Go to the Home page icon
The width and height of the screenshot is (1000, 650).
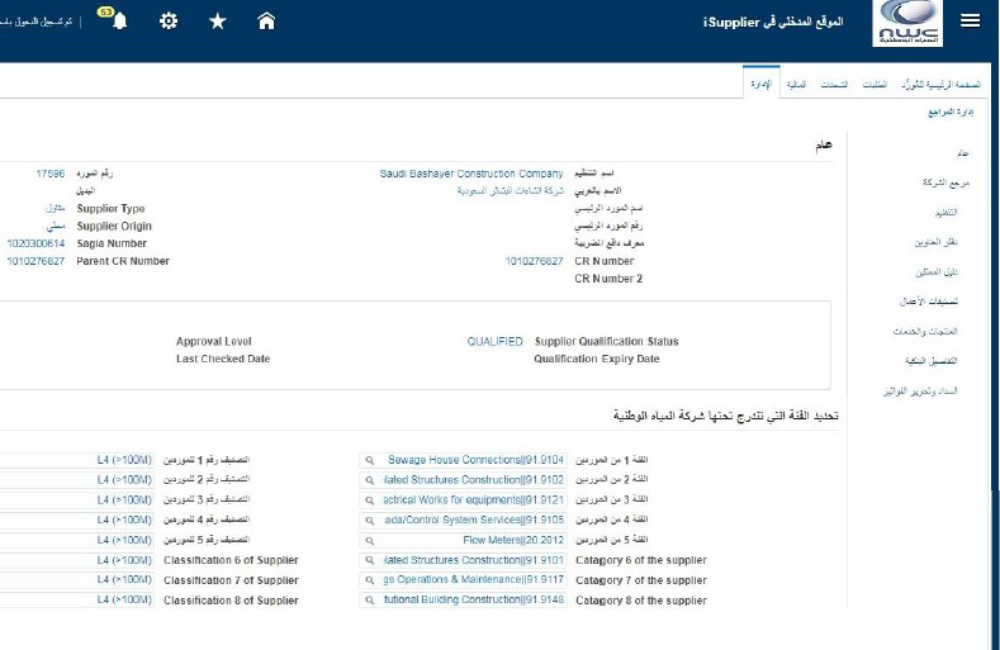[266, 21]
